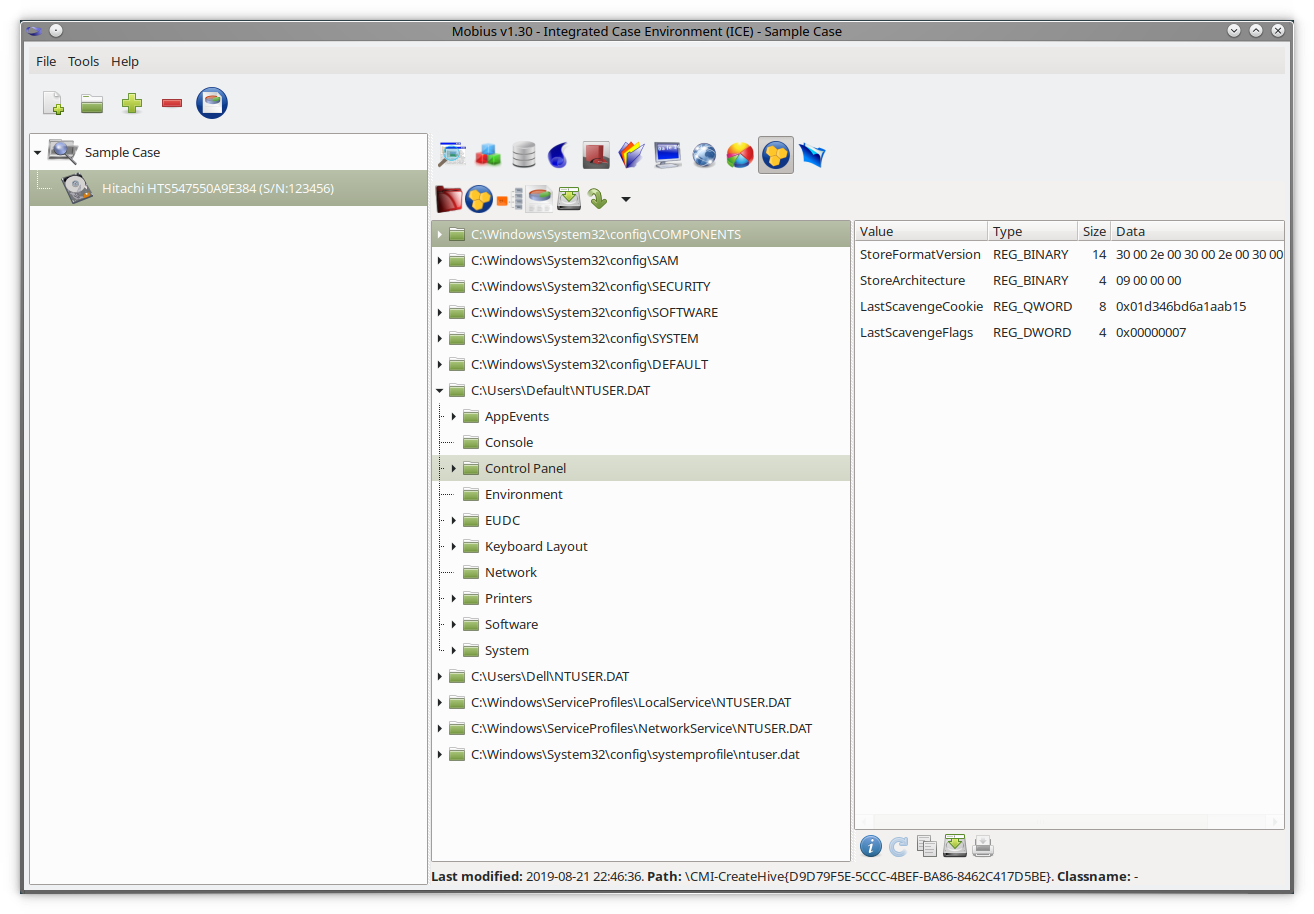Screen dimensions: 1314x914
Task: Collapse the C:\Users\Default\NTUSER.DAT hive
Action: point(440,391)
